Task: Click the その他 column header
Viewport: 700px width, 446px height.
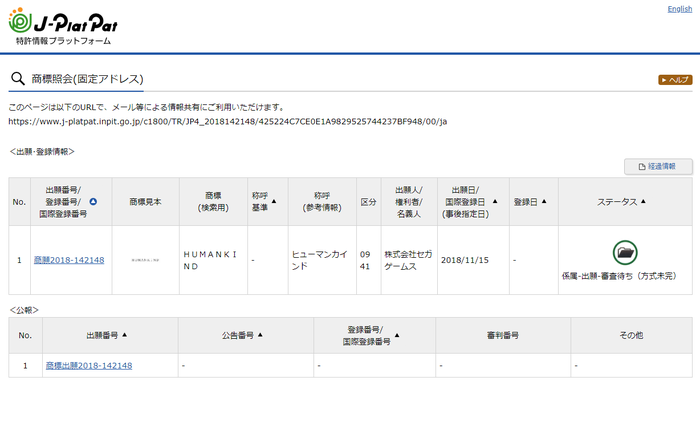Action: pyautogui.click(x=631, y=335)
